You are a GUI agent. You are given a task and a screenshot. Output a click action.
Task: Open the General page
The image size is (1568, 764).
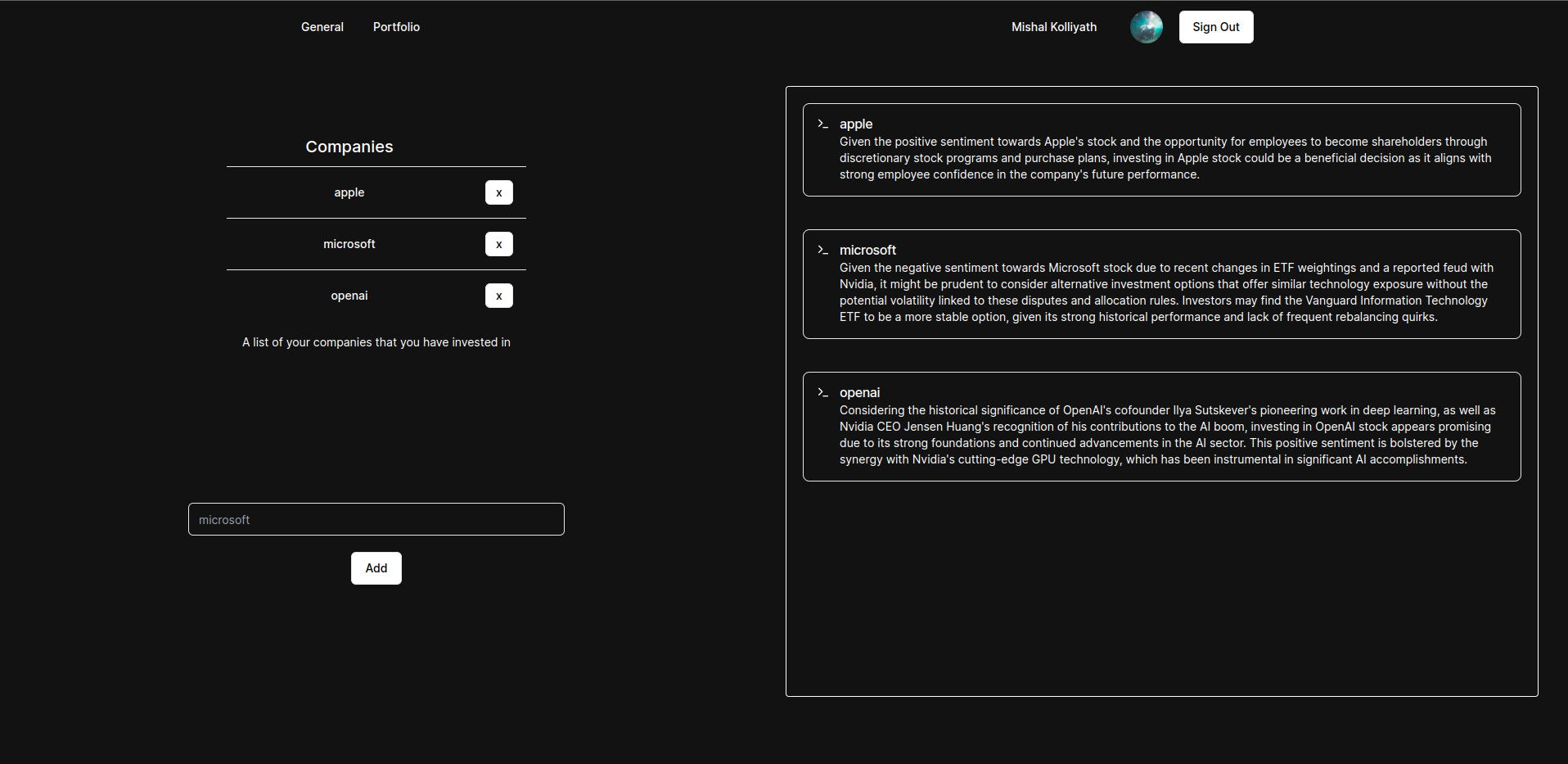pos(322,27)
